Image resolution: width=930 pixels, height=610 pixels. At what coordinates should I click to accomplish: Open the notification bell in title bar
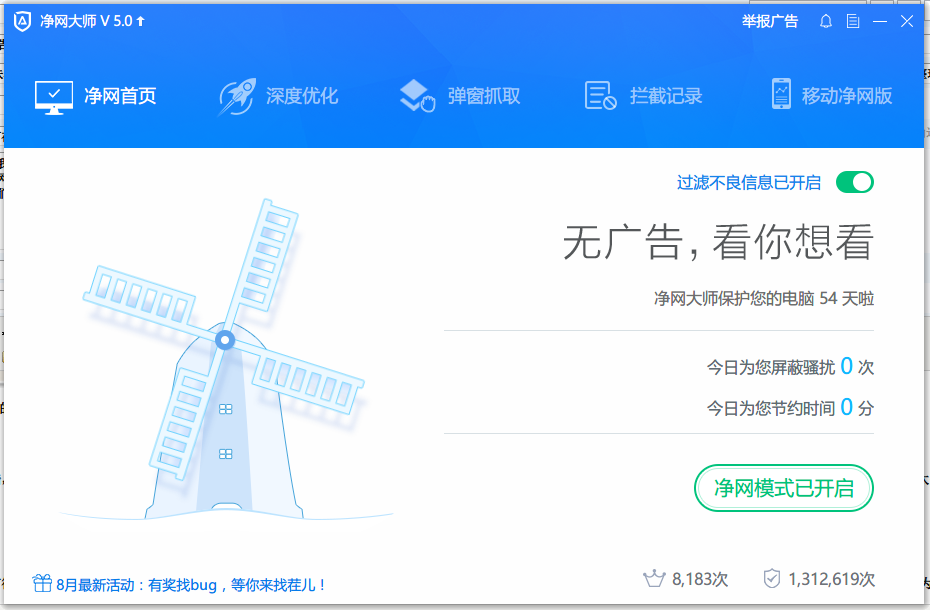[x=826, y=21]
